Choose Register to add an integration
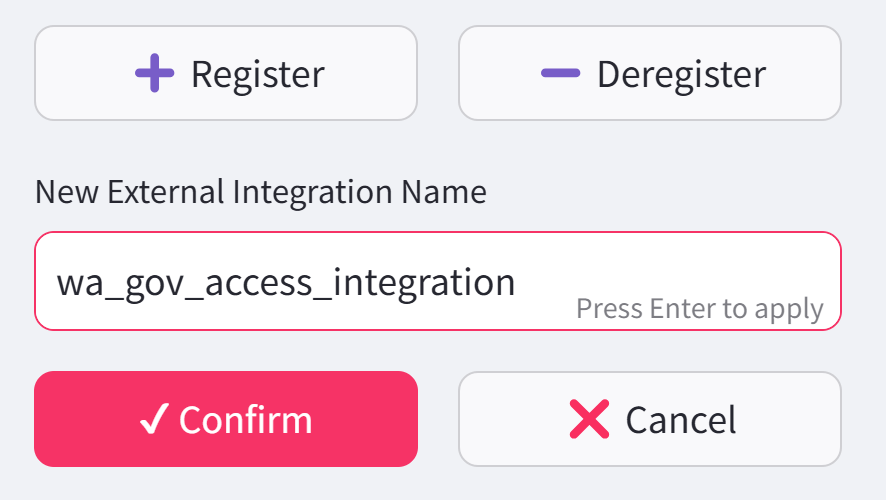Viewport: 886px width, 500px height. [x=226, y=73]
